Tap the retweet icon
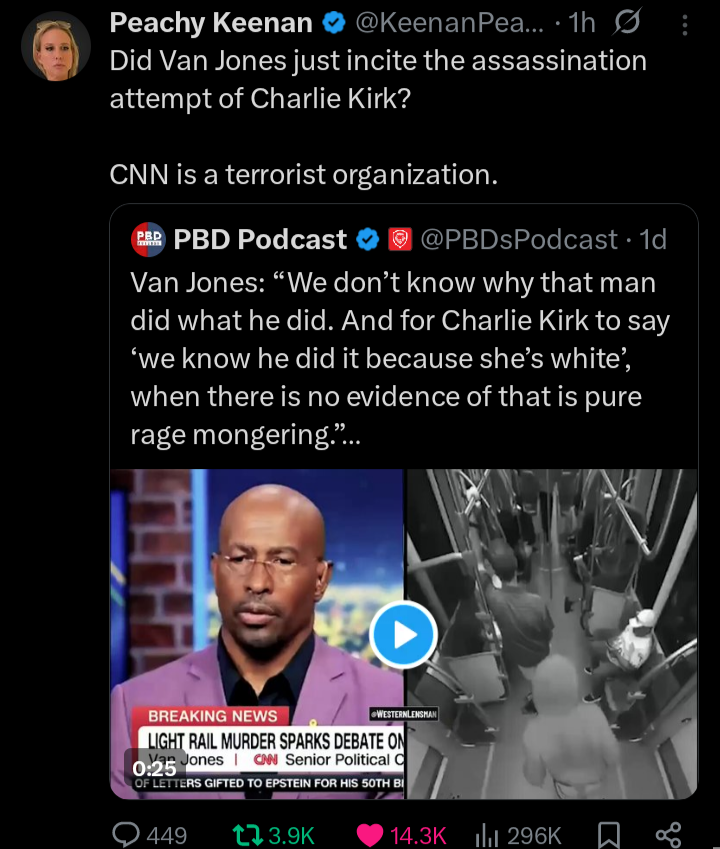This screenshot has height=849, width=720. point(246,835)
